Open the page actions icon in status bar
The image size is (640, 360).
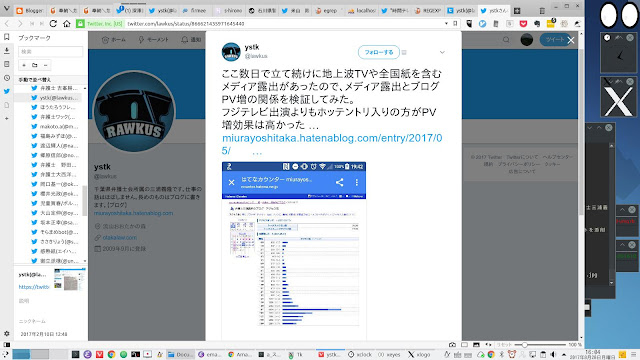click(488, 345)
